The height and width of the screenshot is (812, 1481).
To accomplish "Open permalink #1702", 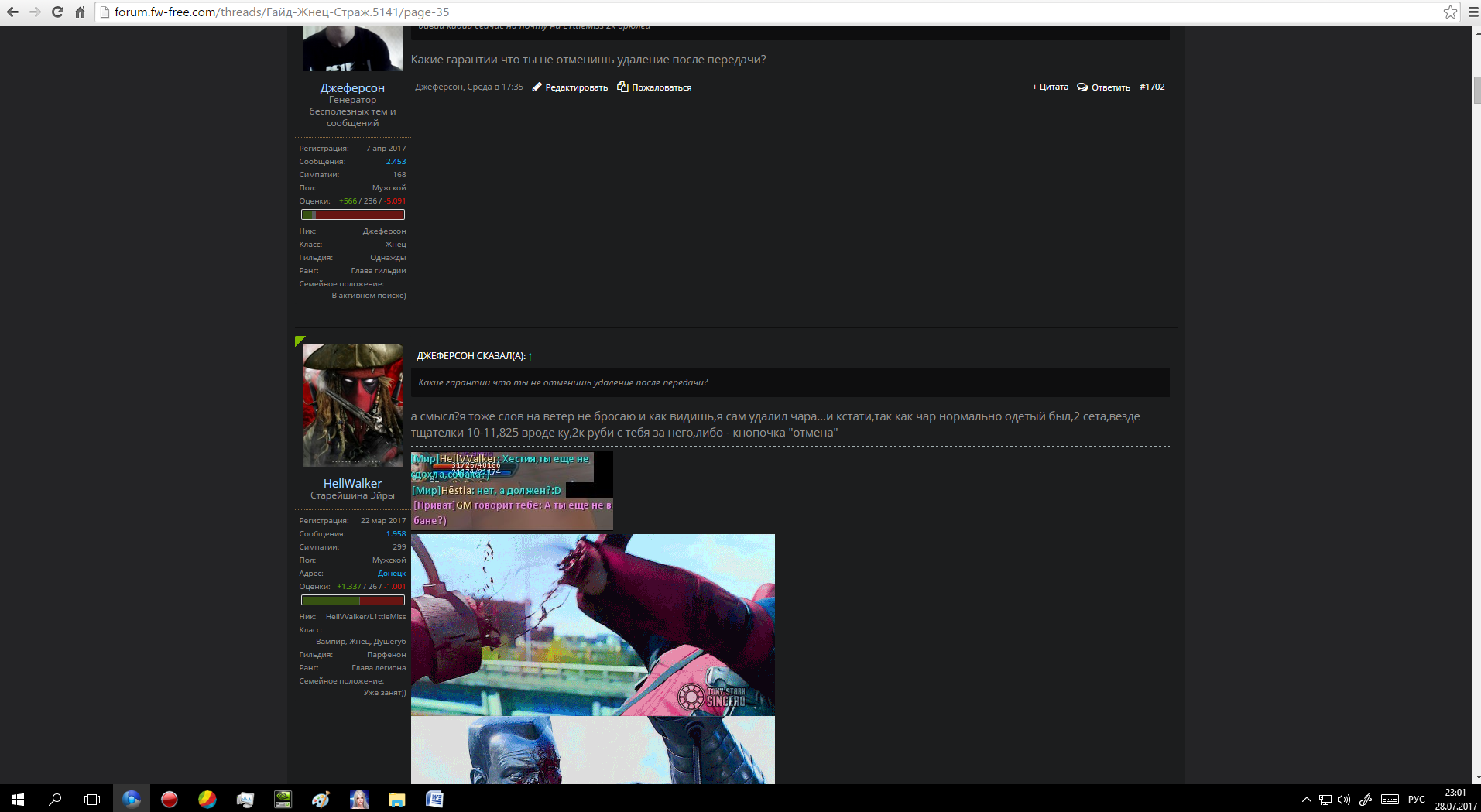I will tap(1152, 87).
